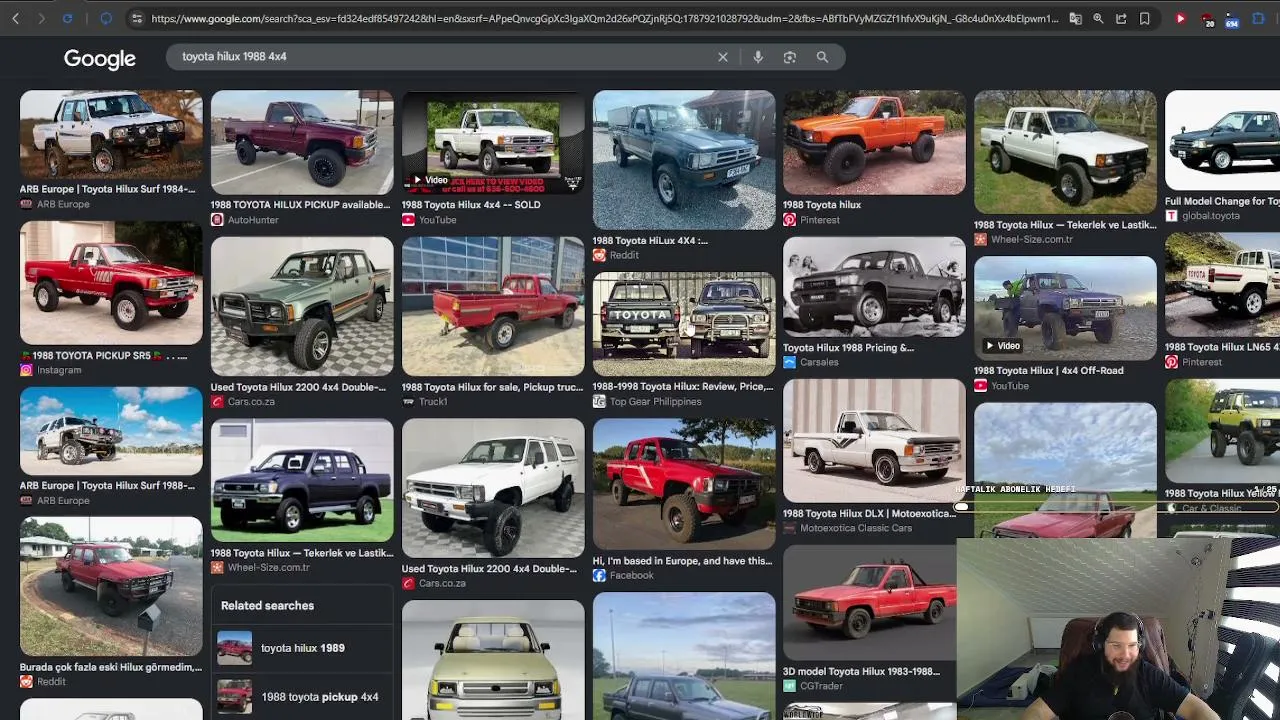Open 'Full Model Change for To' link

(x=1222, y=201)
